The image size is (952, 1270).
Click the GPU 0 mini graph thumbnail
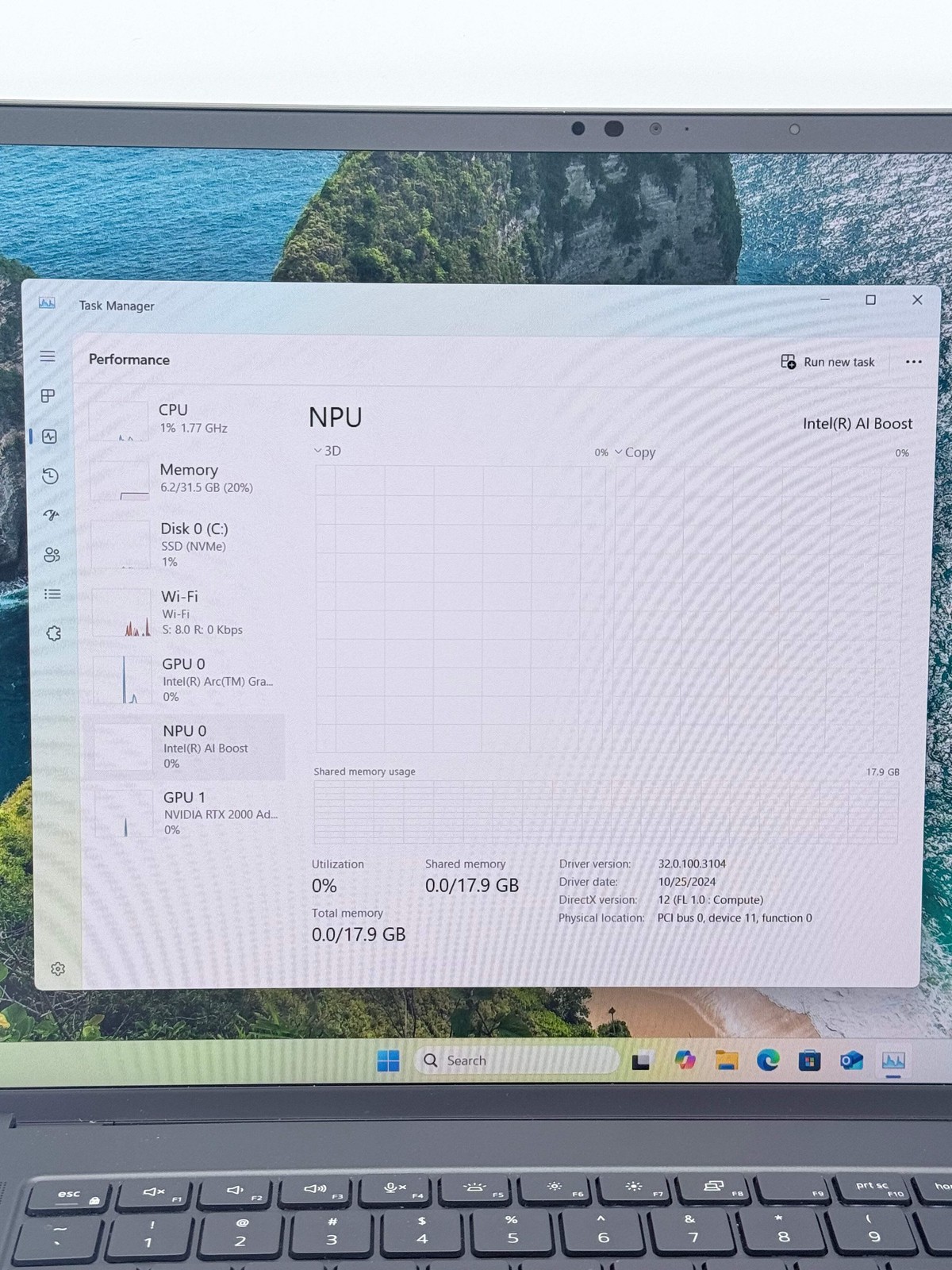(123, 679)
